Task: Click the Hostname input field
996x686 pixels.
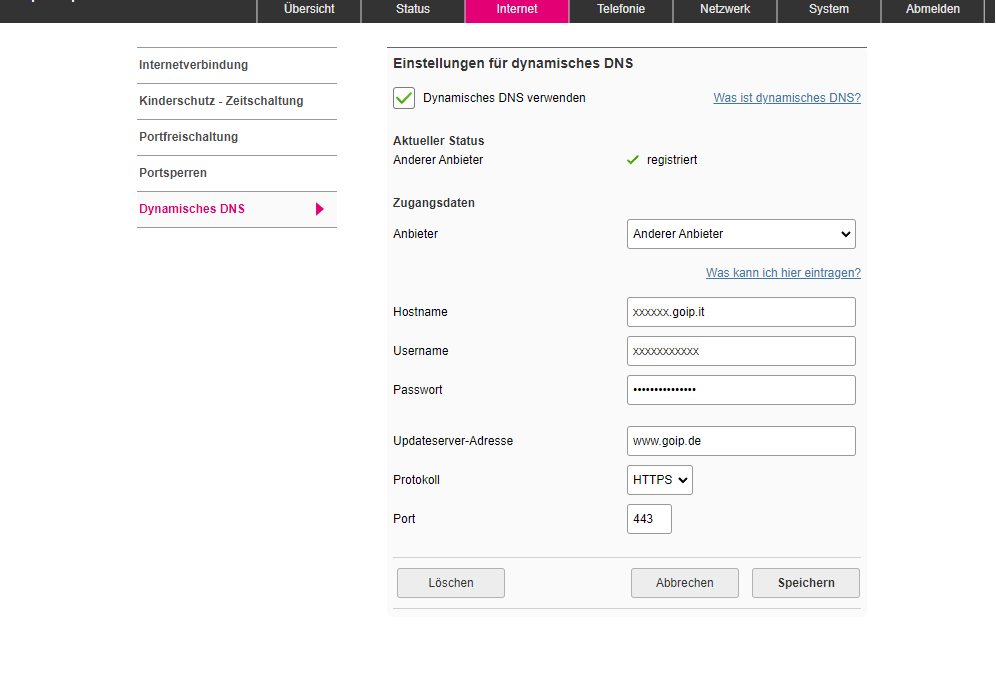Action: pyautogui.click(x=741, y=312)
